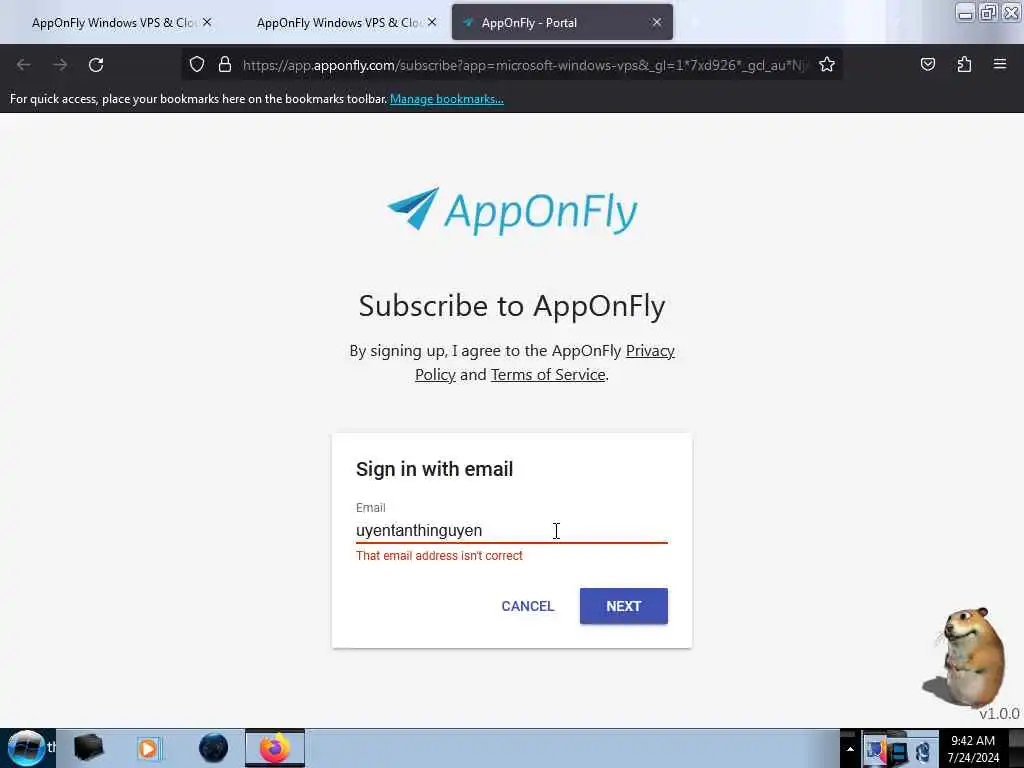
Task: Click into the Email input field
Action: click(511, 530)
